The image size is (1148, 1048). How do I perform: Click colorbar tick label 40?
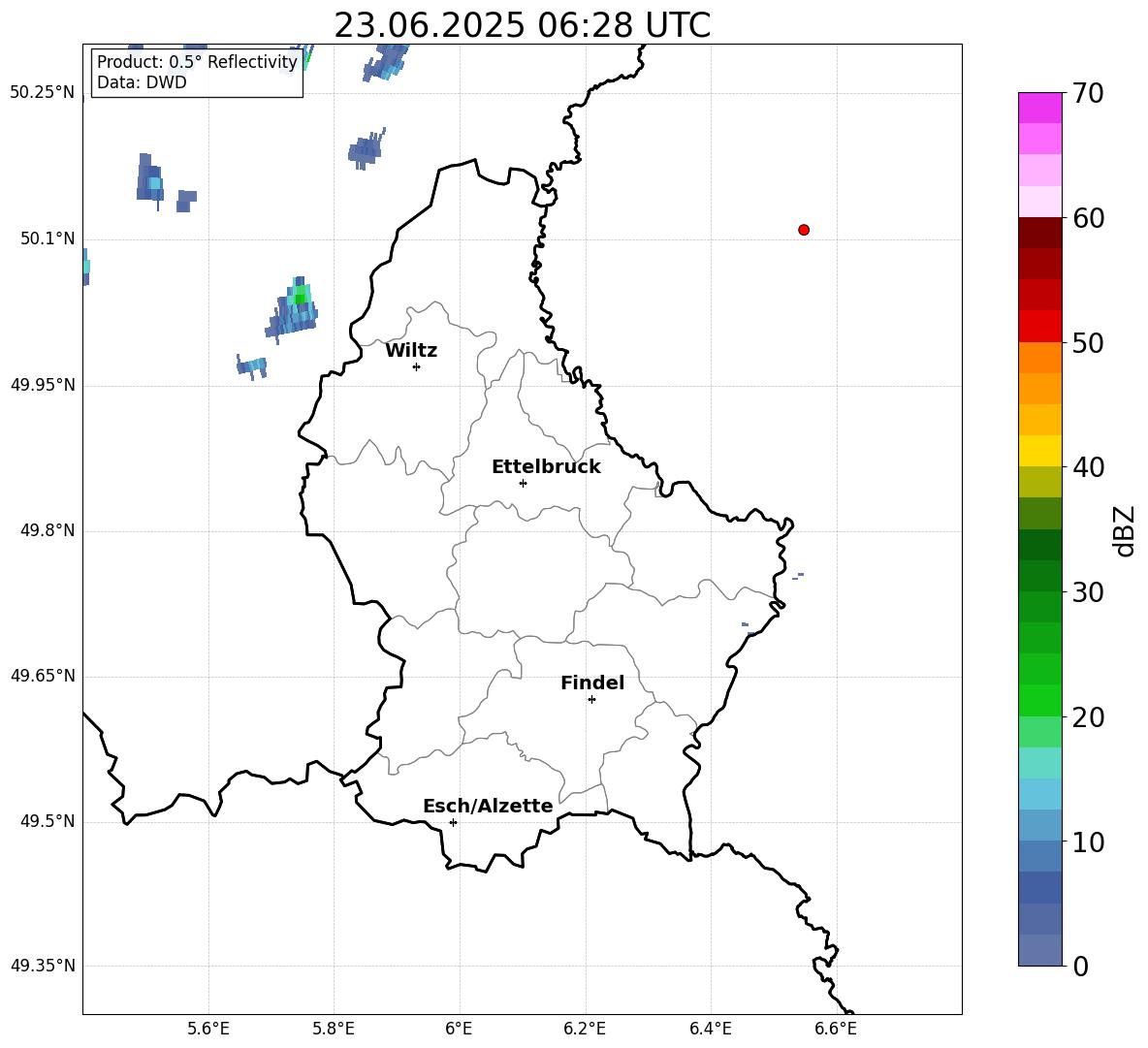[1088, 467]
